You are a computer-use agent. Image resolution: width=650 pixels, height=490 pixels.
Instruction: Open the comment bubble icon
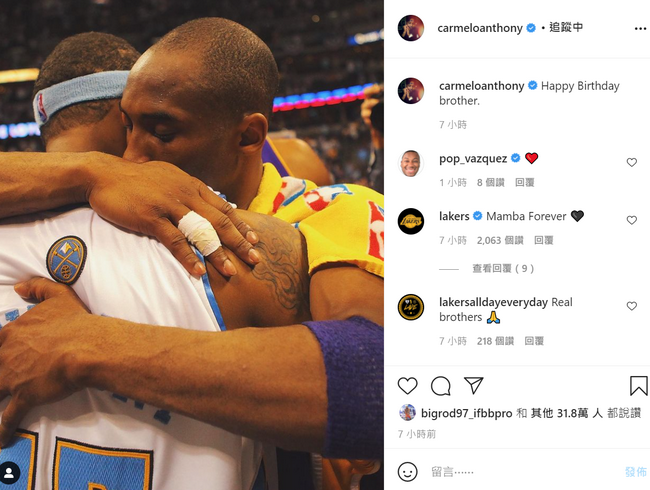point(441,386)
